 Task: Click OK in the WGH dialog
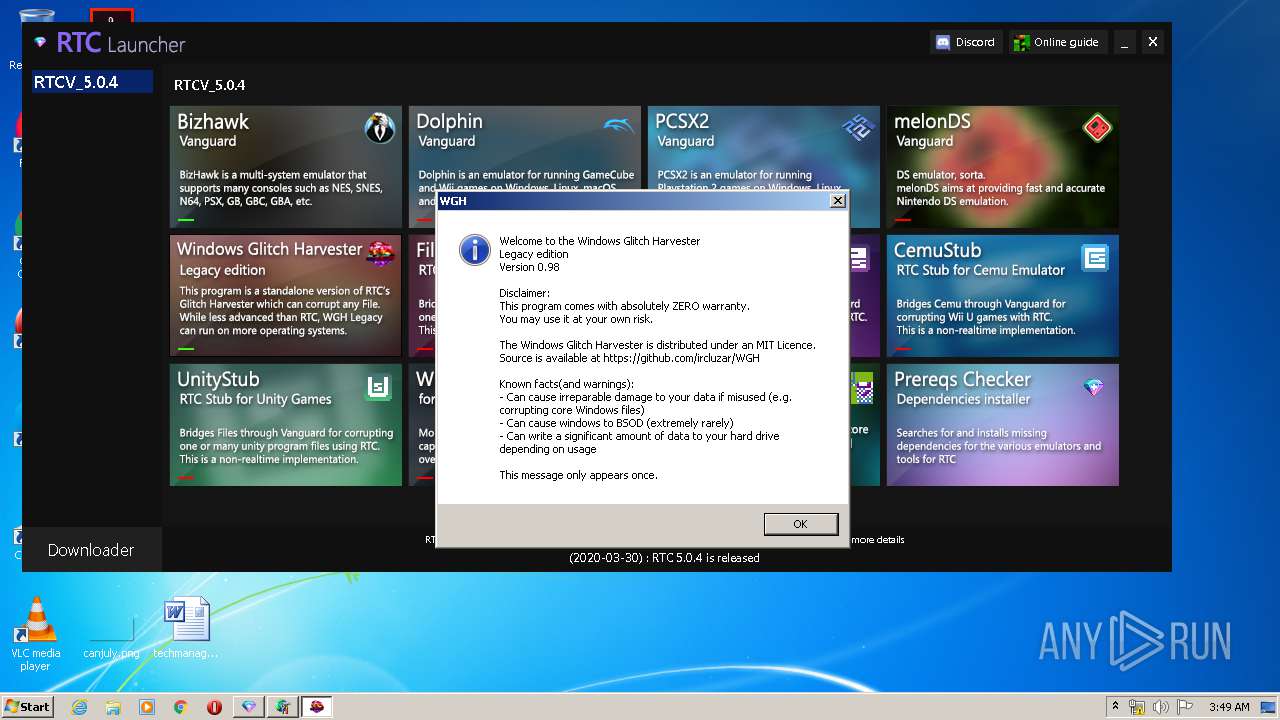(x=800, y=524)
